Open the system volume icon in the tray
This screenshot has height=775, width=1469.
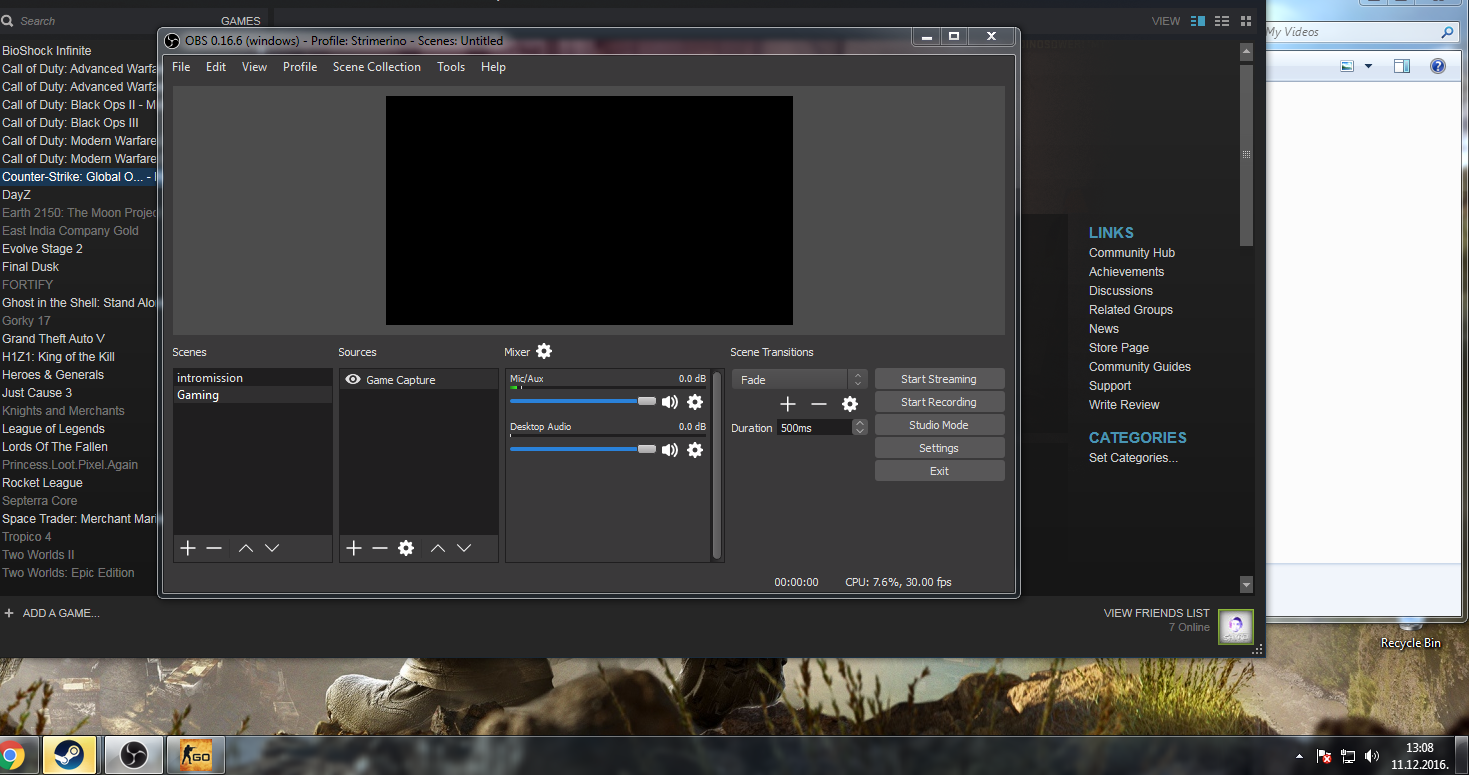pos(1372,756)
